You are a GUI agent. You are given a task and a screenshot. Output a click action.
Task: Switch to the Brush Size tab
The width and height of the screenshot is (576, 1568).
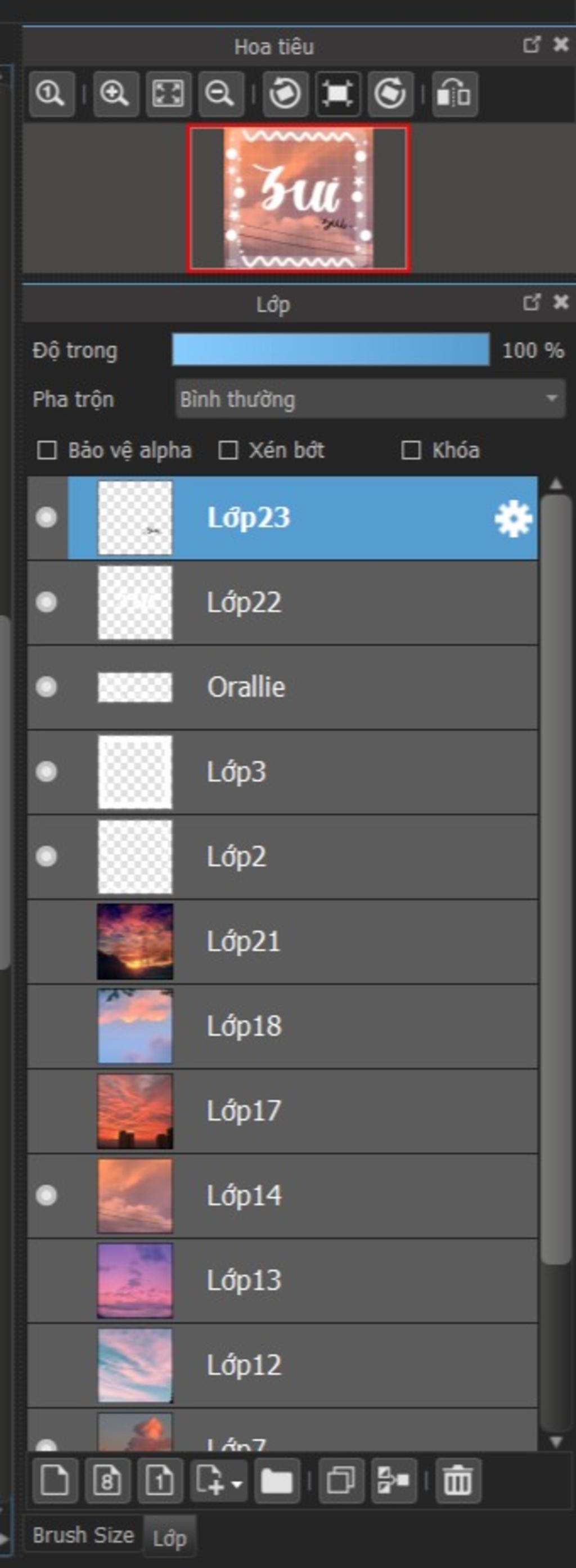(x=83, y=1535)
